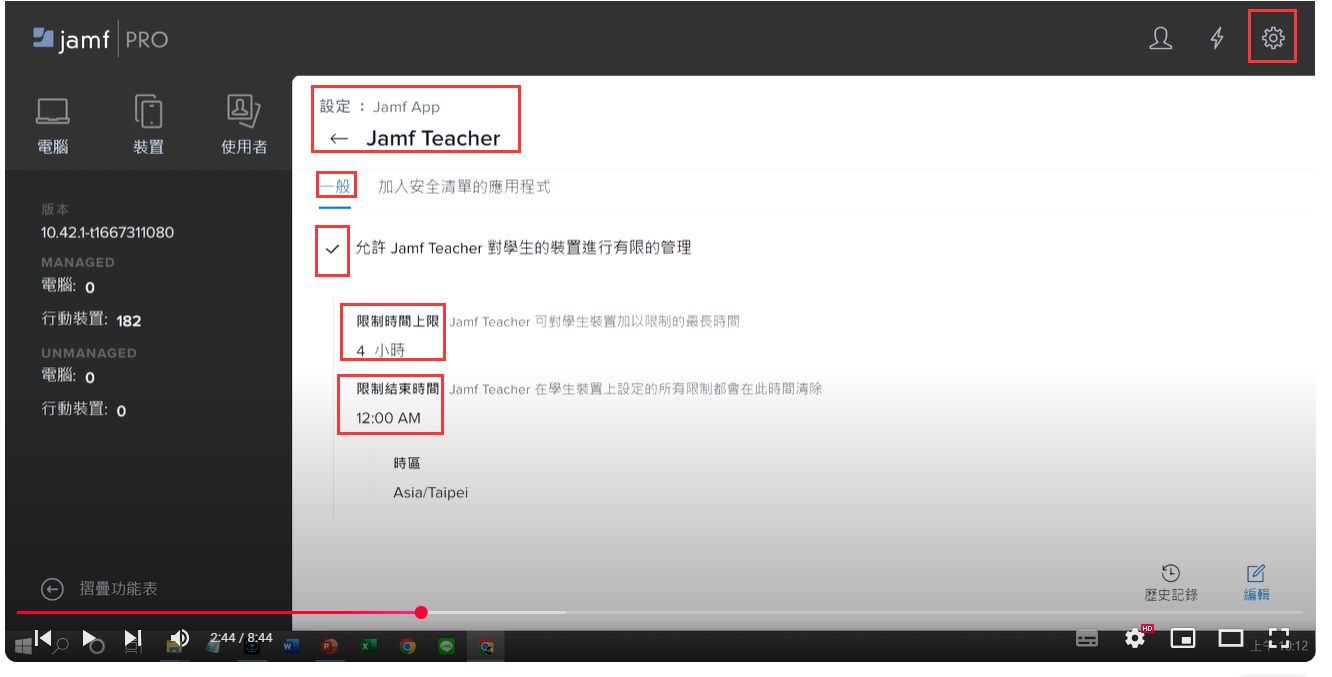Click the Jamf Teacher page title
The height and width of the screenshot is (677, 1332).
pyautogui.click(x=433, y=139)
